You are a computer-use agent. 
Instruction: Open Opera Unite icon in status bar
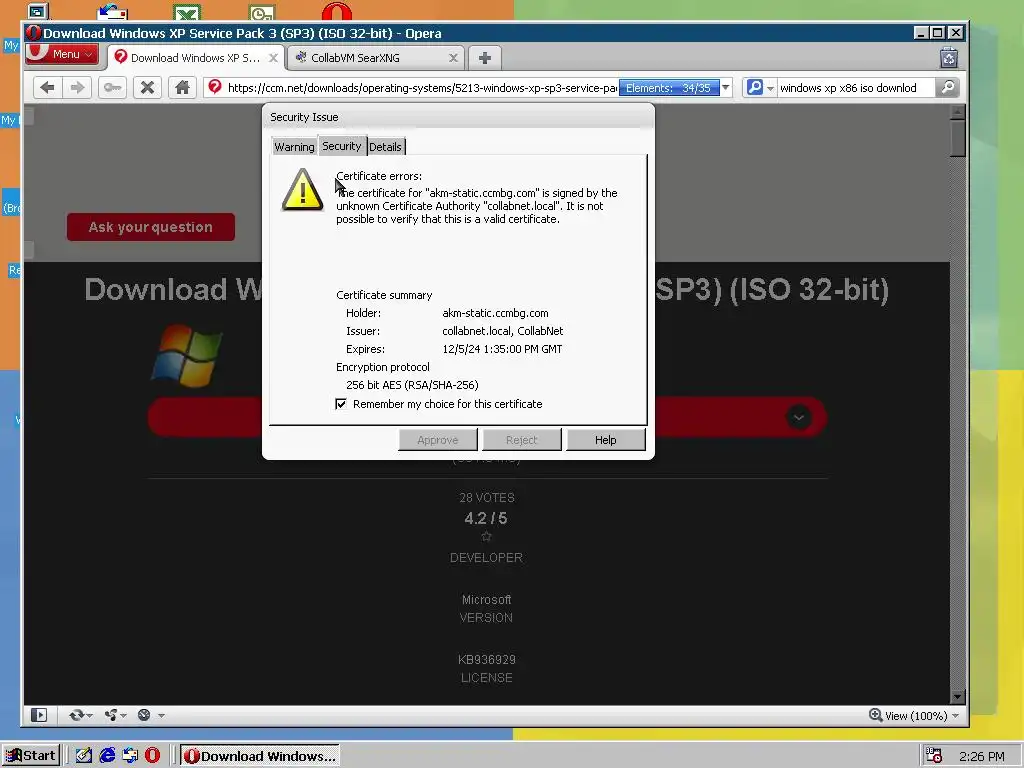[111, 715]
